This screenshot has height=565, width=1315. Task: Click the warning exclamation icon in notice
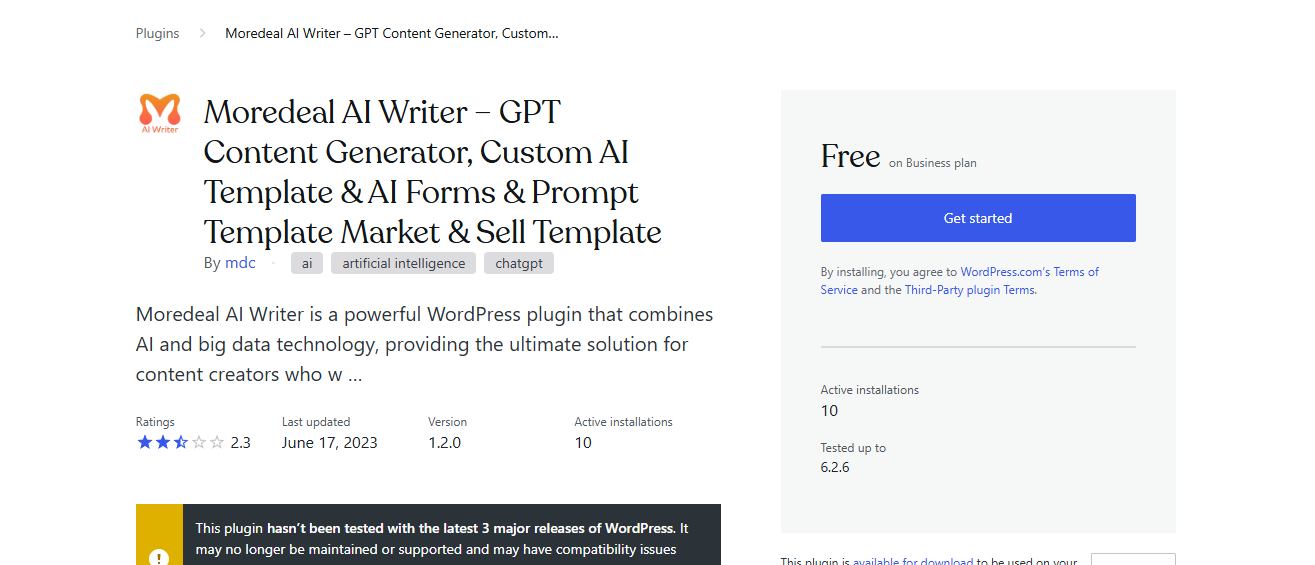tap(159, 557)
